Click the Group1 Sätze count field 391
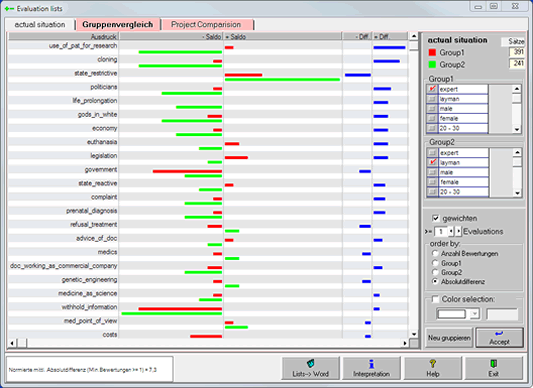 [517, 52]
